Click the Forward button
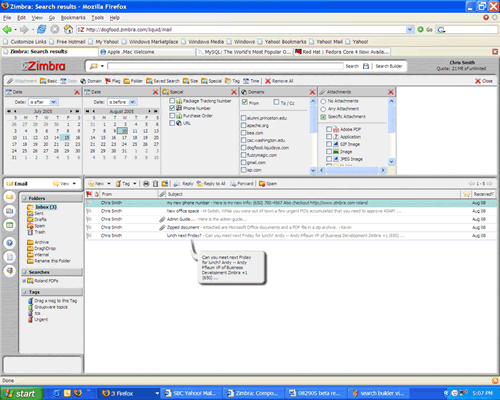The image size is (500, 400). [242, 184]
